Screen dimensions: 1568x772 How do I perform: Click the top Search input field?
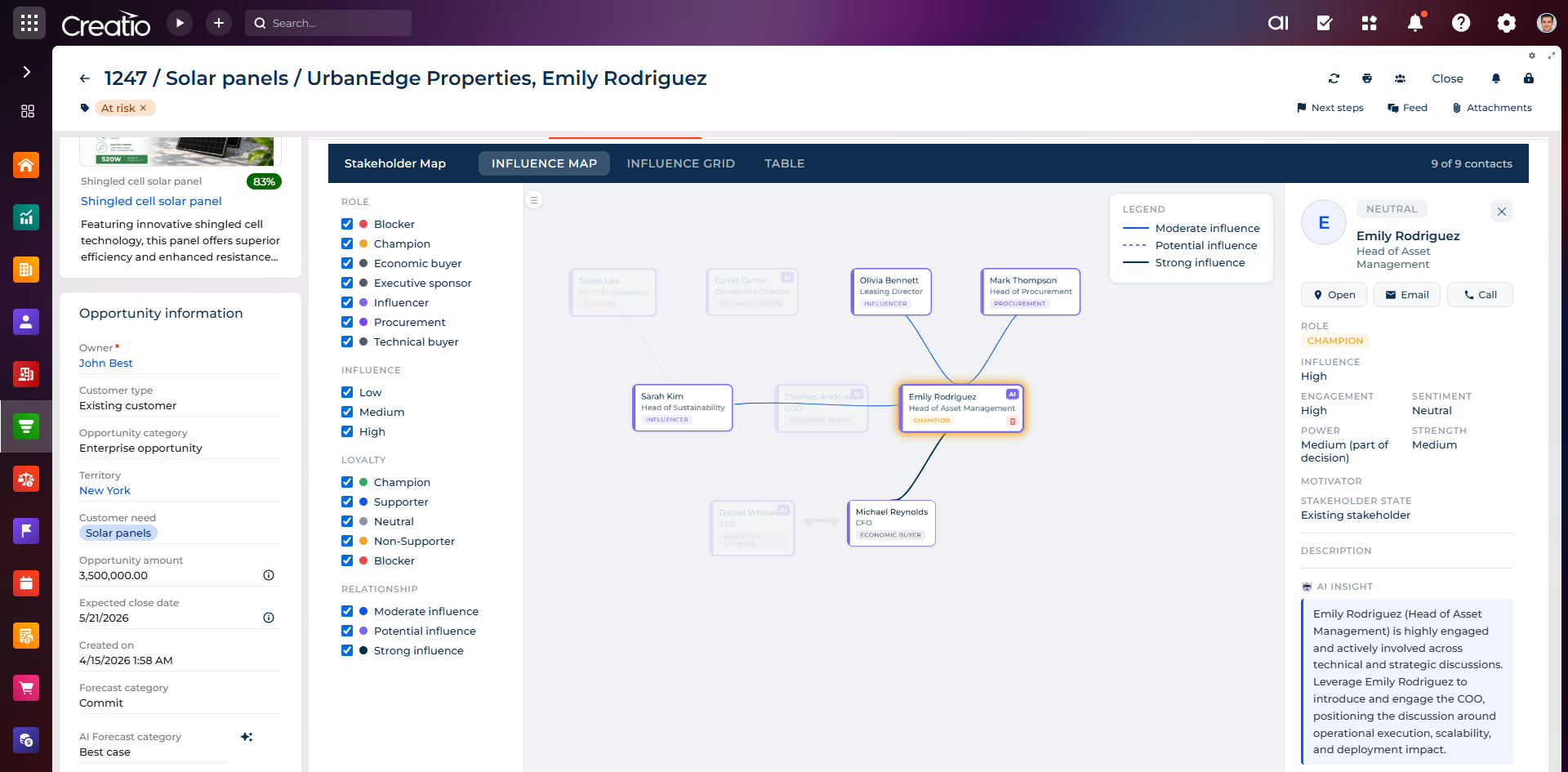pos(335,23)
